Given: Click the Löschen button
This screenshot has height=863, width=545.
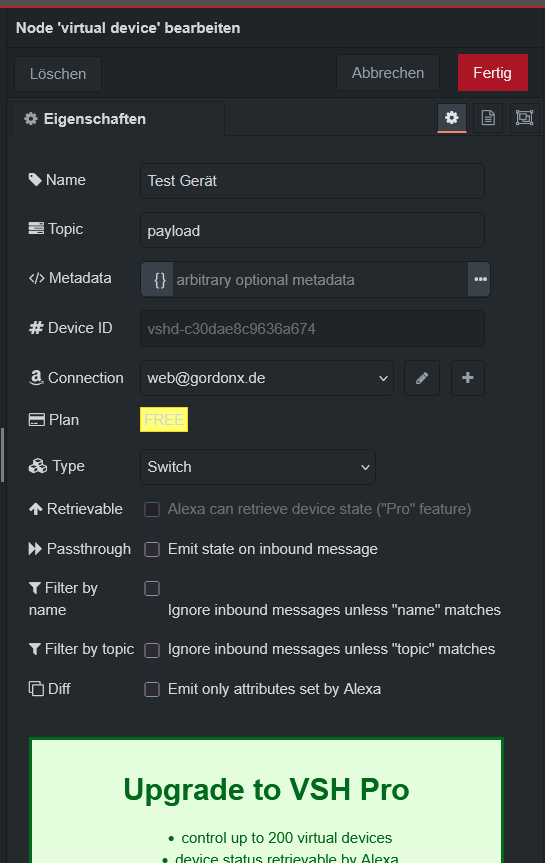Looking at the screenshot, I should tap(58, 74).
